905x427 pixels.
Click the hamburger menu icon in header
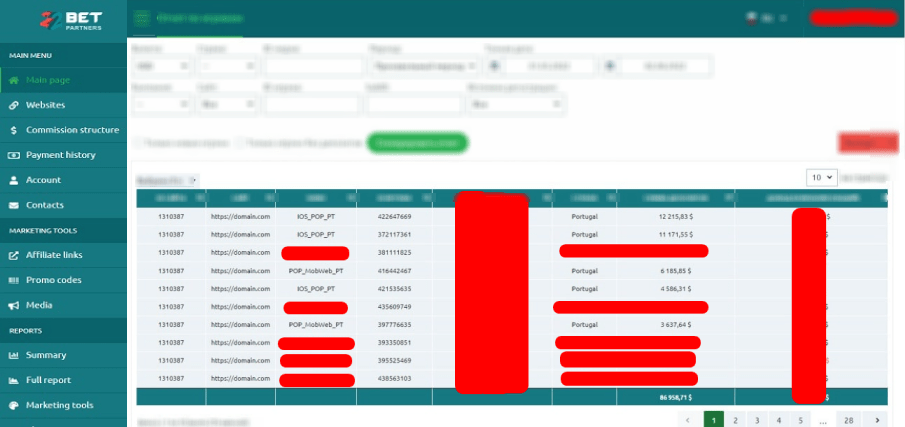[144, 17]
